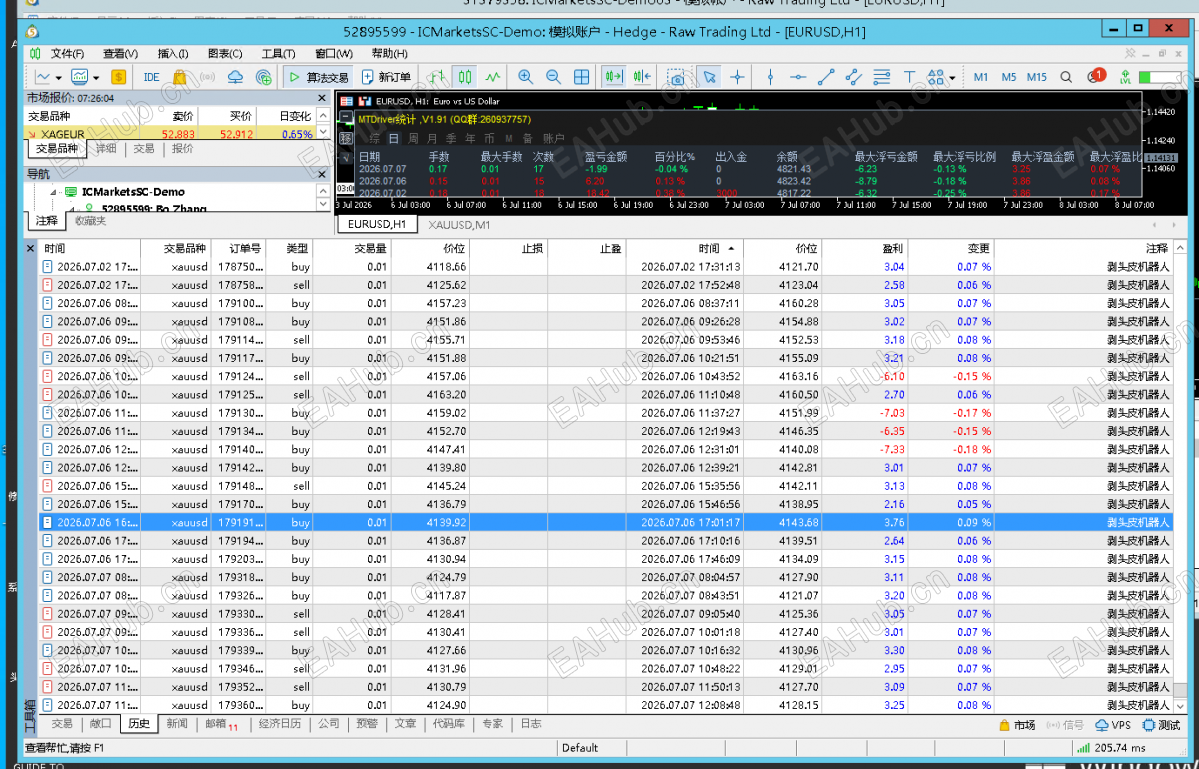Open 市场 link in toolbox bottom bar
This screenshot has height=769, width=1199.
pyautogui.click(x=1017, y=725)
